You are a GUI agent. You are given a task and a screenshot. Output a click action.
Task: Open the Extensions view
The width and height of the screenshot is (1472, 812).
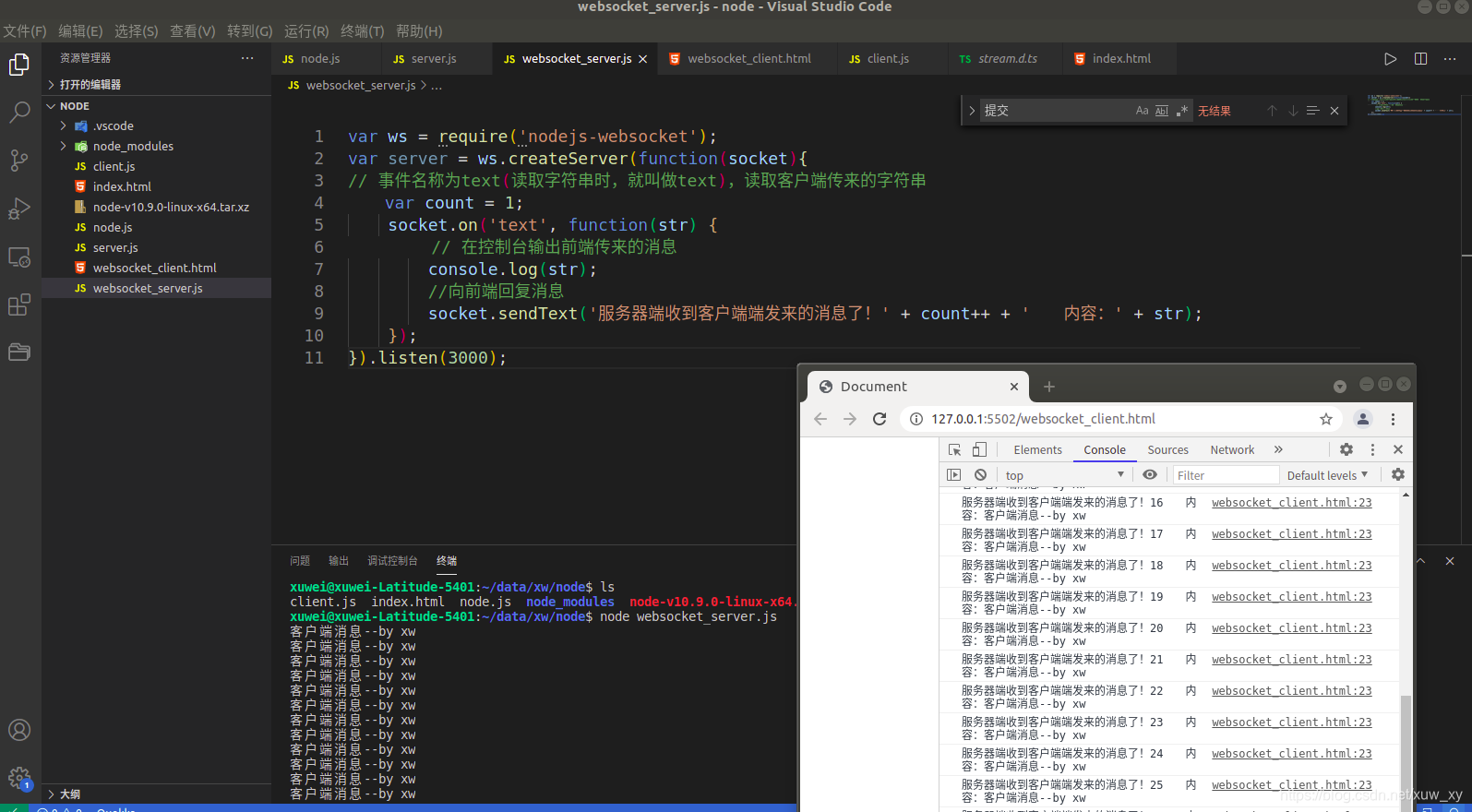pyautogui.click(x=19, y=304)
